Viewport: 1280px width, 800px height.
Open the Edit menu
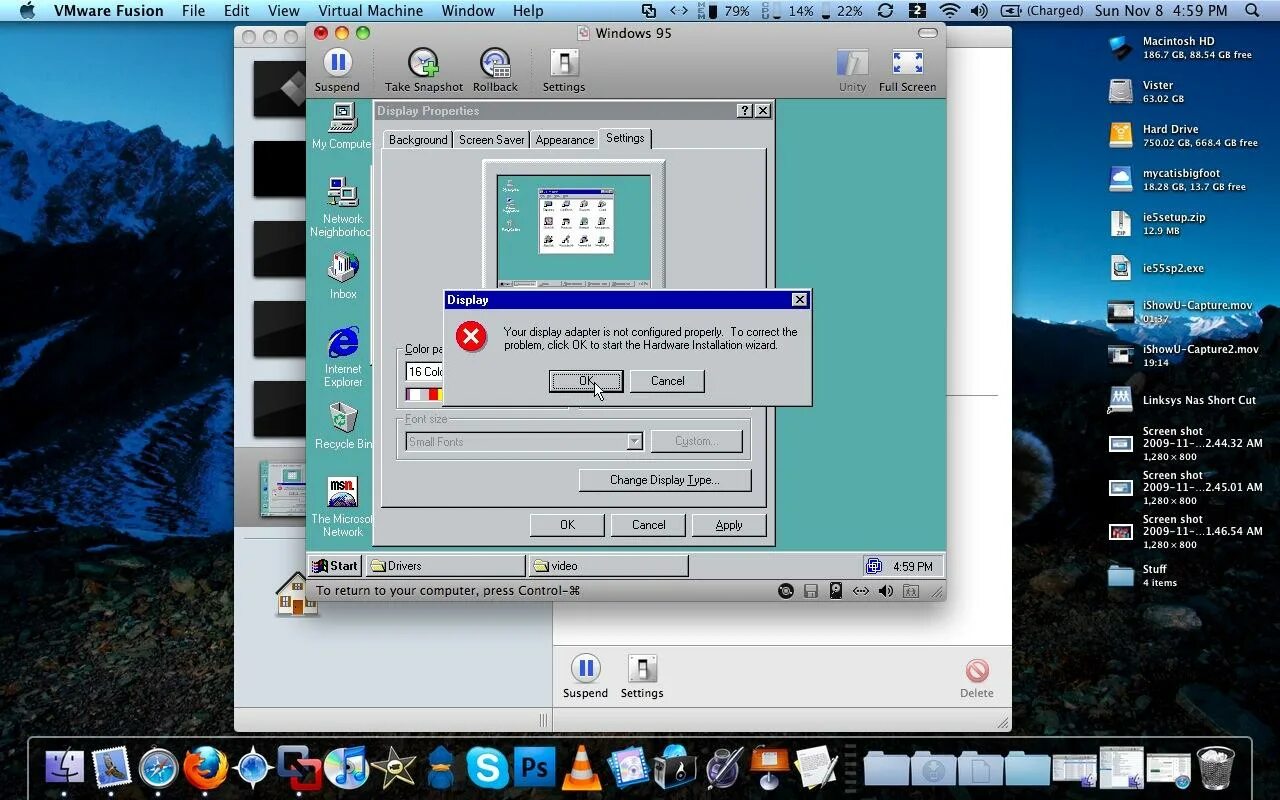coord(237,11)
